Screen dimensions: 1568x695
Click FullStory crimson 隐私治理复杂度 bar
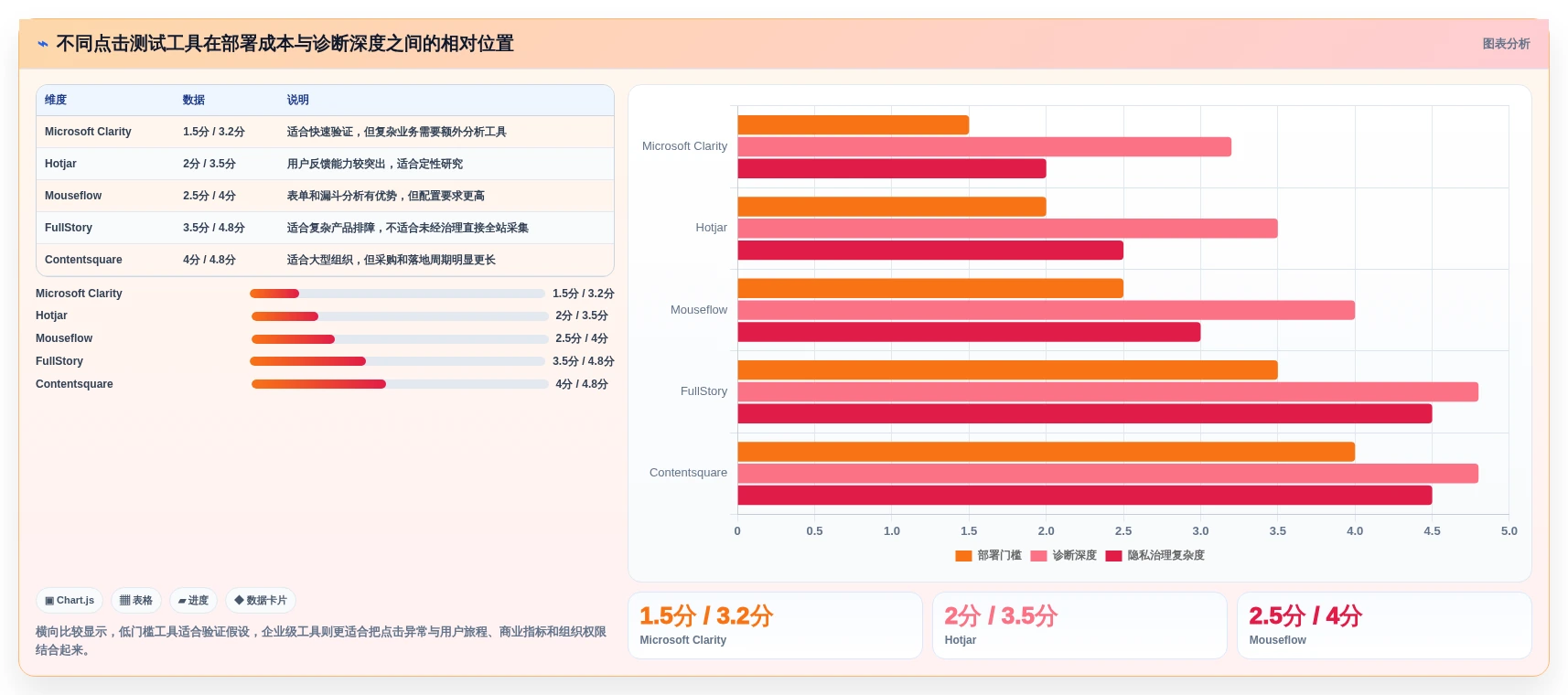[x=1085, y=414]
